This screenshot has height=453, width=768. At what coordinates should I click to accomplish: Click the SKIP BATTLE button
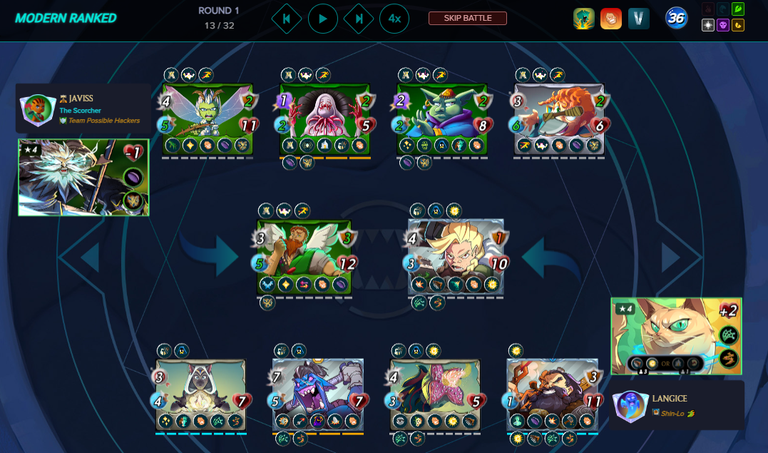467,18
